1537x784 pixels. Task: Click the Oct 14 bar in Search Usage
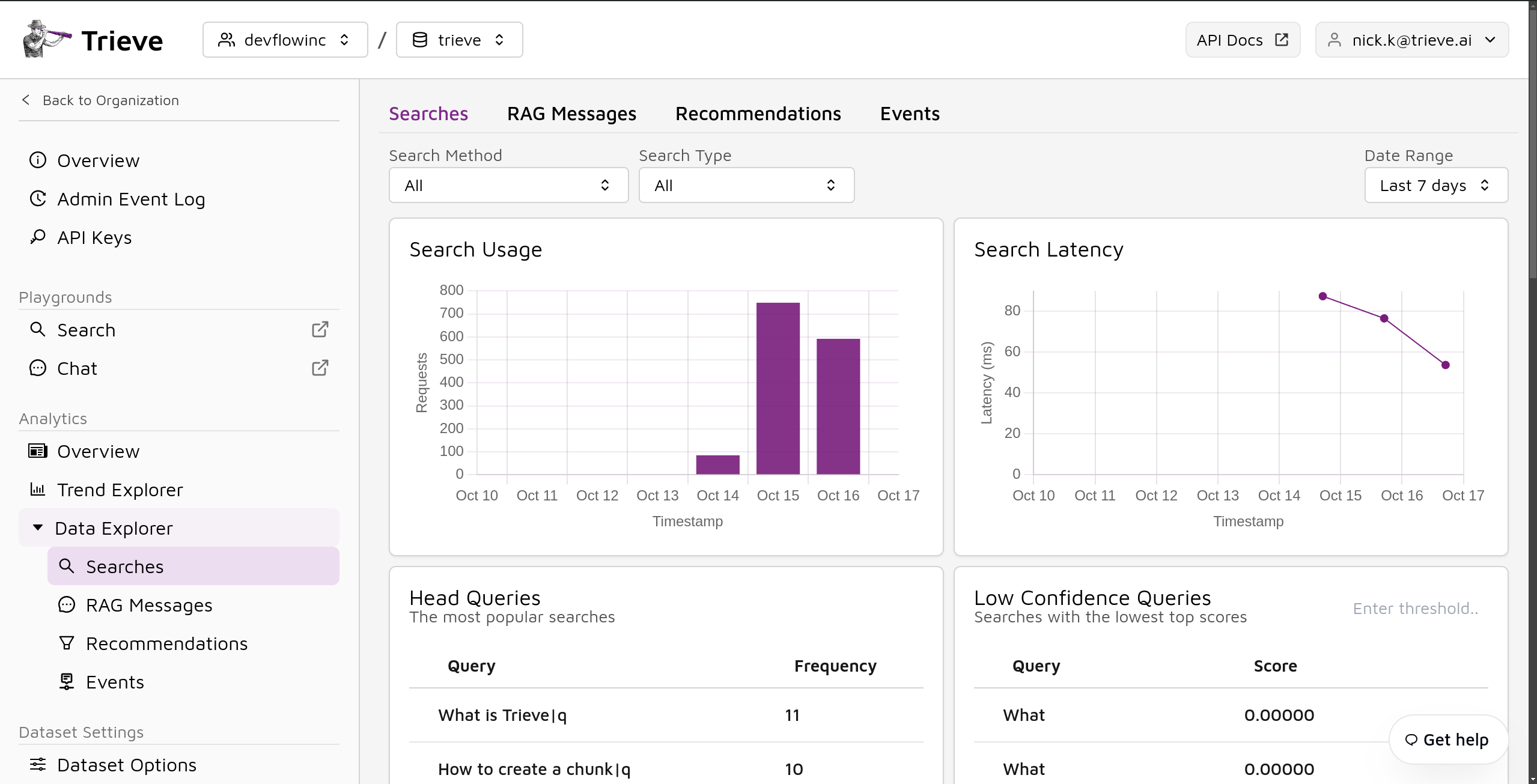point(717,464)
